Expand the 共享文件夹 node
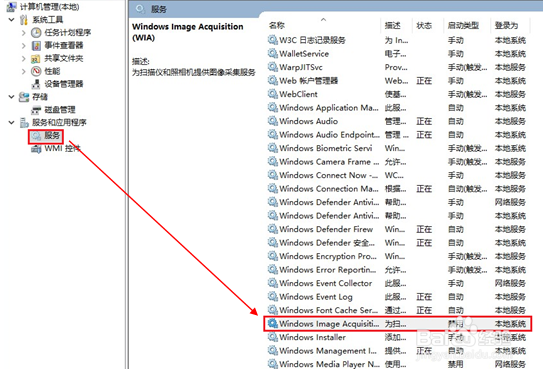543x374 pixels. coord(24,59)
